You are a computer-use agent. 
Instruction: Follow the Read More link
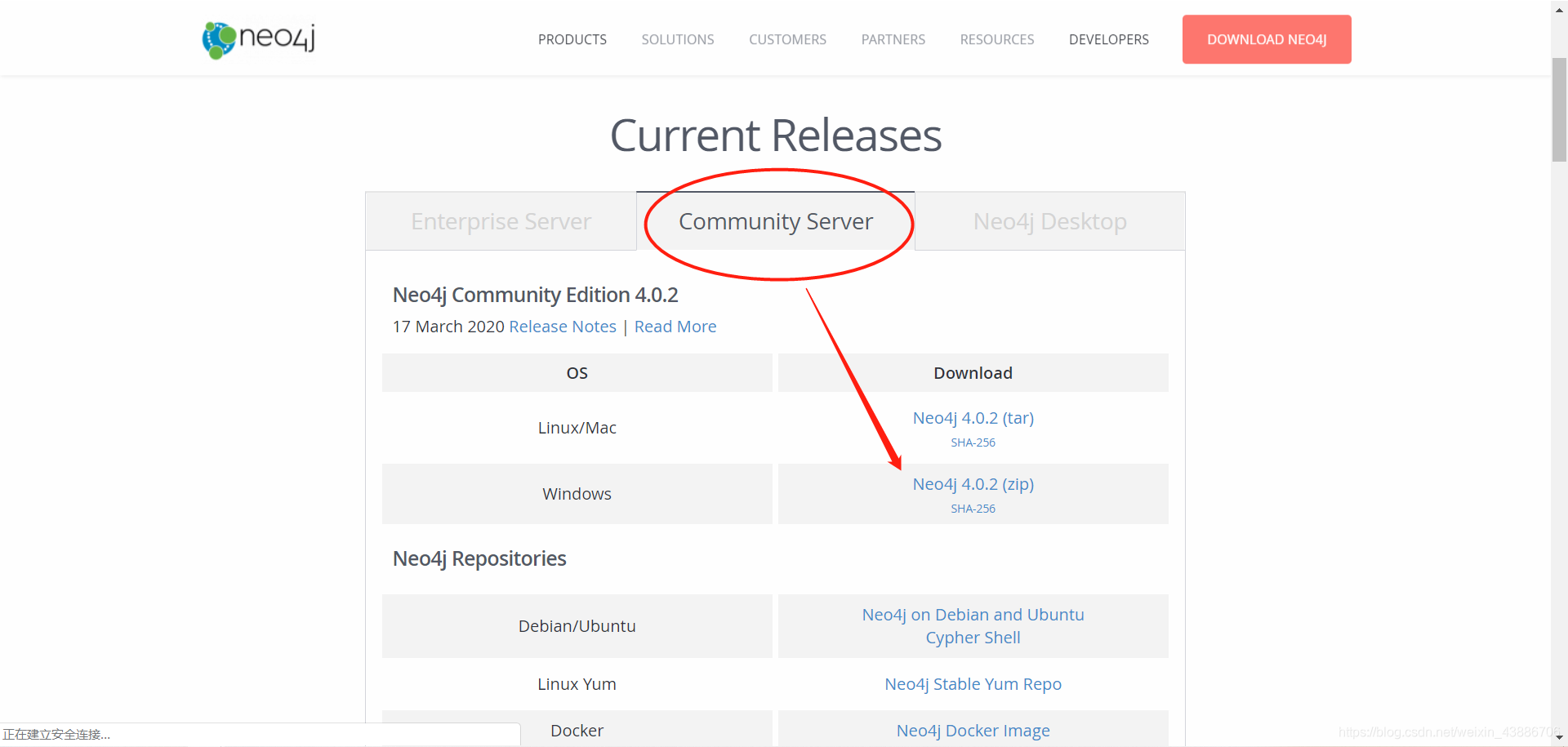(675, 327)
